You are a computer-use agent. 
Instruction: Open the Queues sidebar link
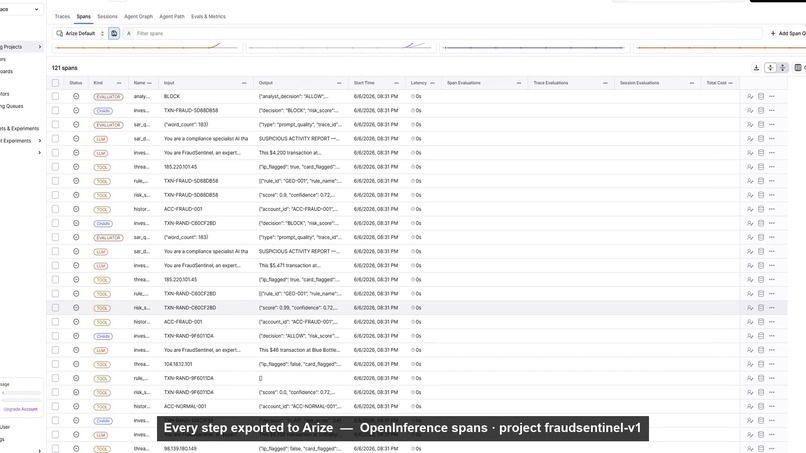point(12,106)
